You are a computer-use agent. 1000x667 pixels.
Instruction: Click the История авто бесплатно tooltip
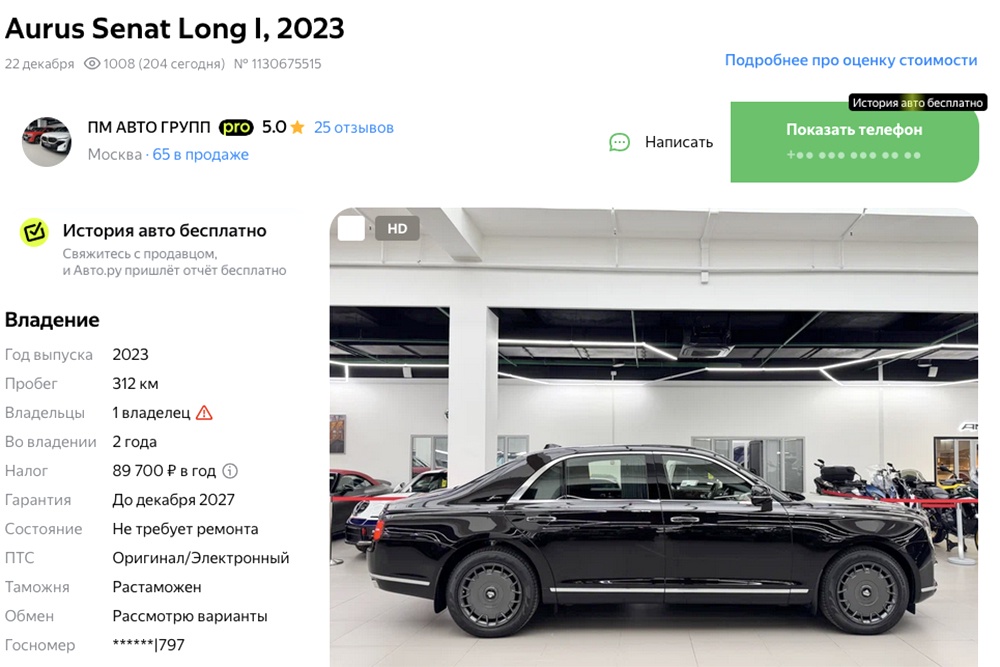click(918, 103)
